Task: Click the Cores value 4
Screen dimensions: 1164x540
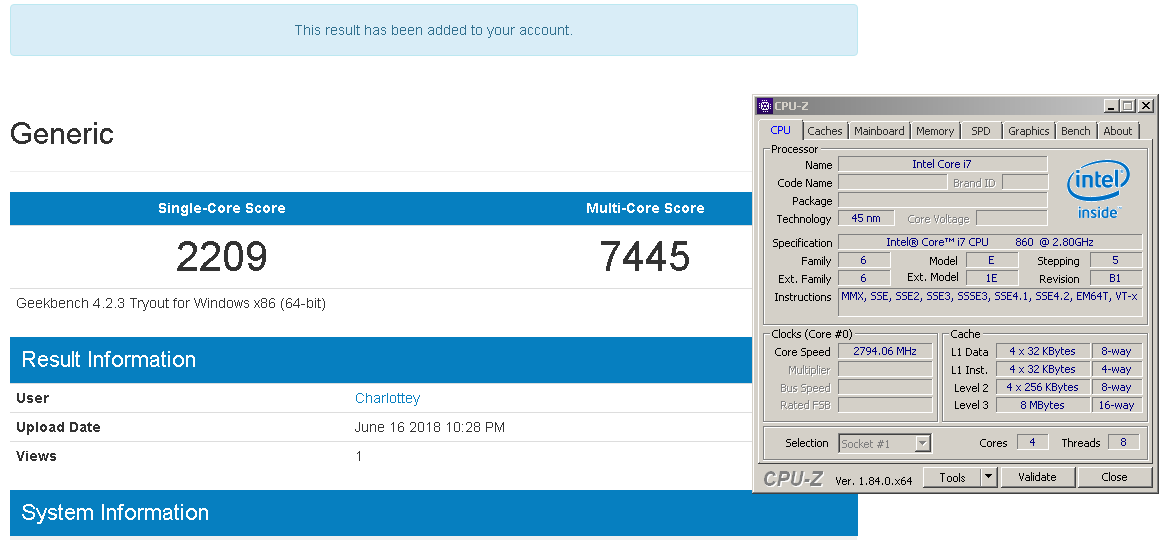Action: (x=1032, y=442)
